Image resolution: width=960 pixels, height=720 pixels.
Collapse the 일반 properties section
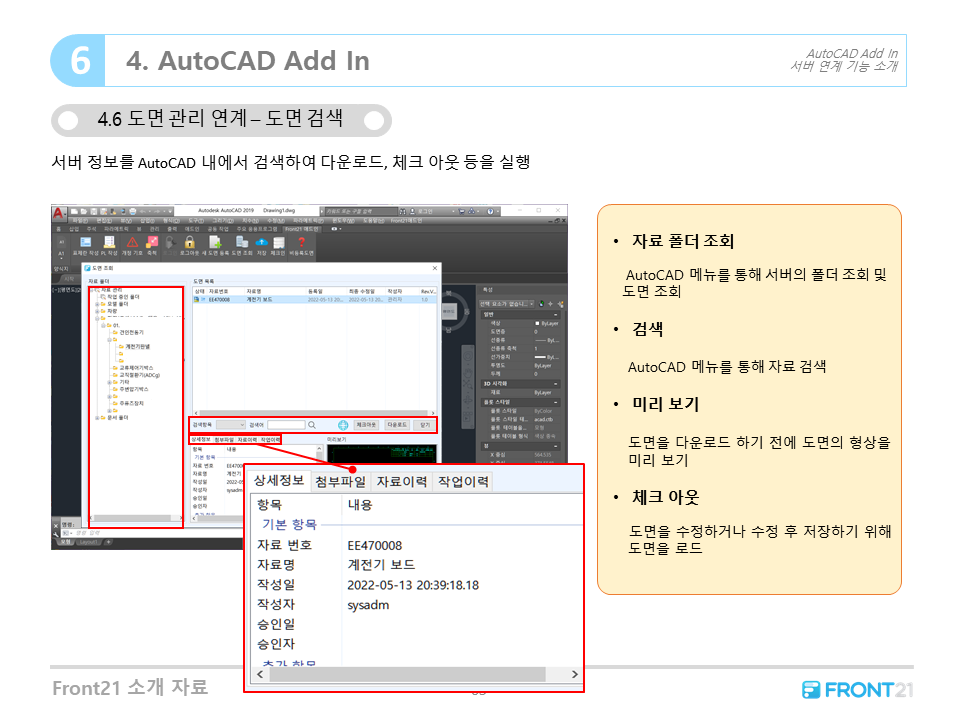point(556,315)
